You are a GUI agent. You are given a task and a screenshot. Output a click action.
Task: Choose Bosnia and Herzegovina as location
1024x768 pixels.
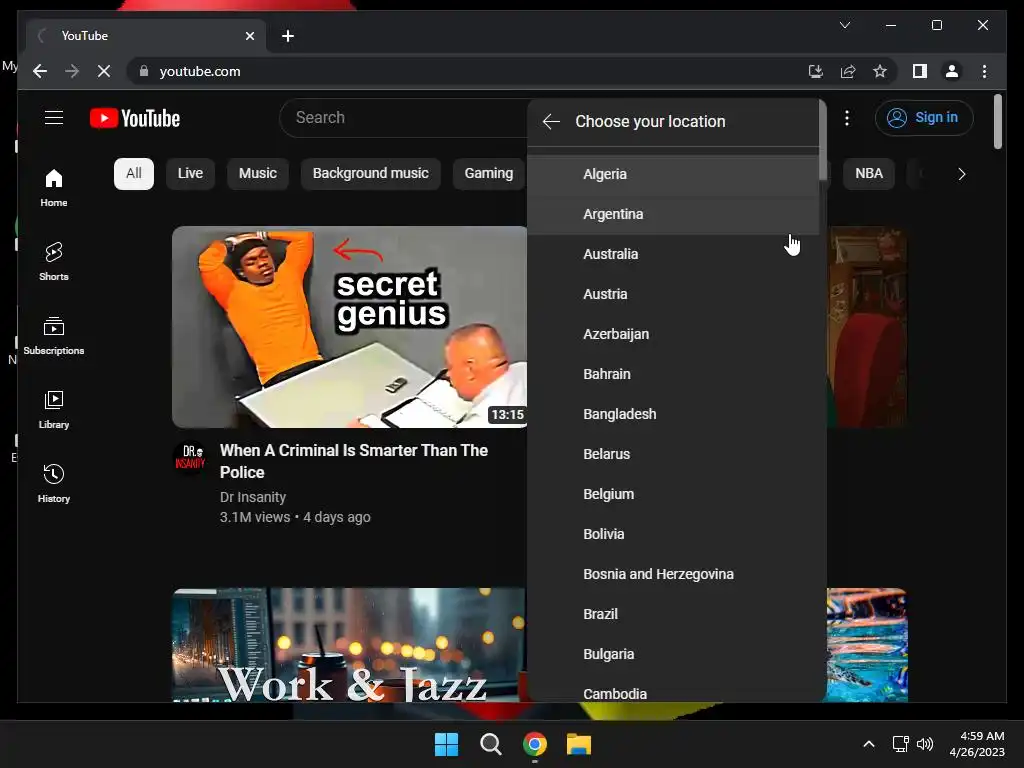click(673, 574)
